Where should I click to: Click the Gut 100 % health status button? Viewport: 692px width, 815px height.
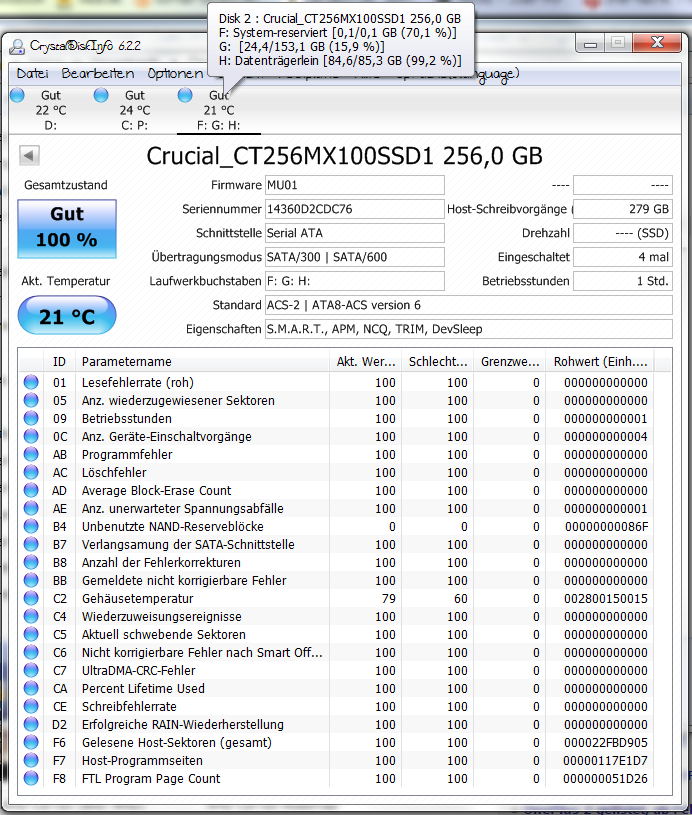67,228
